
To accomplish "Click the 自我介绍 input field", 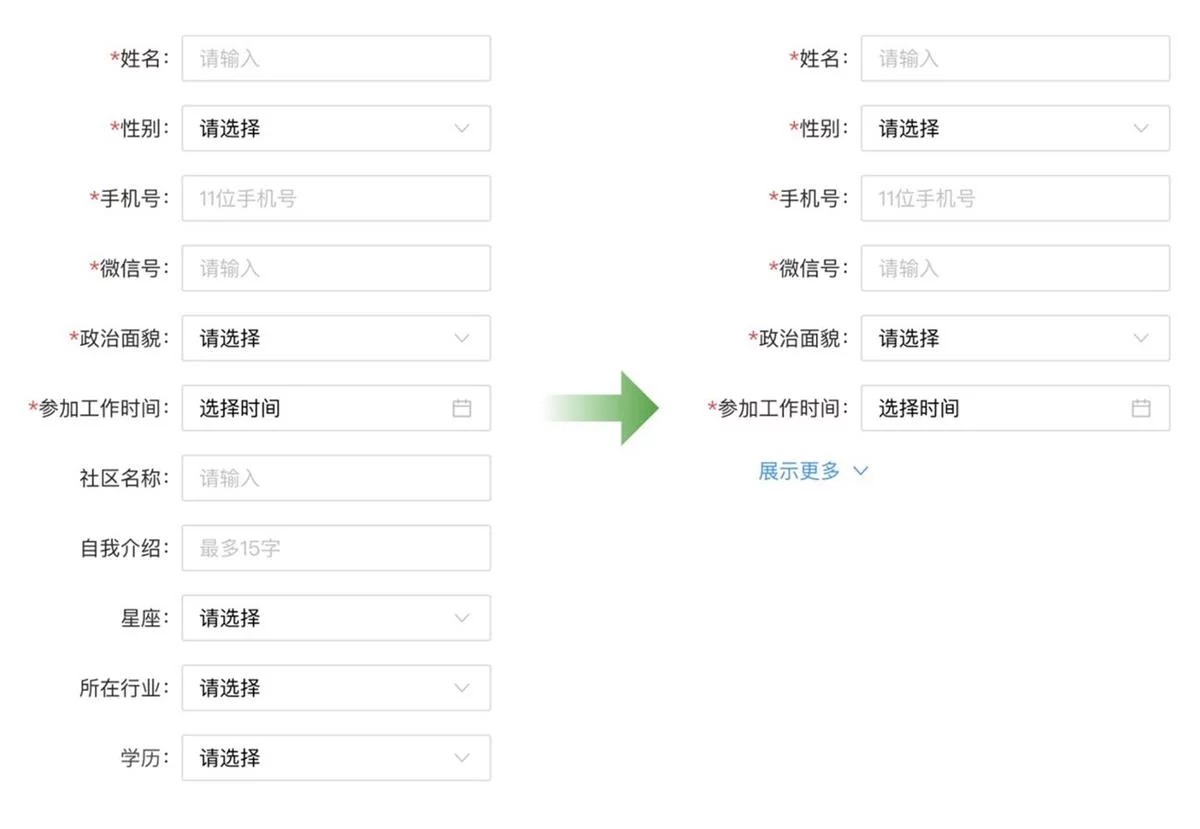I will point(336,548).
